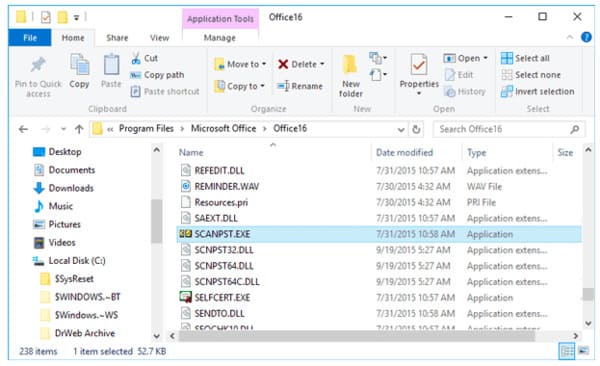Select Local Disk (C:) in tree
The image size is (600, 366).
[x=69, y=261]
